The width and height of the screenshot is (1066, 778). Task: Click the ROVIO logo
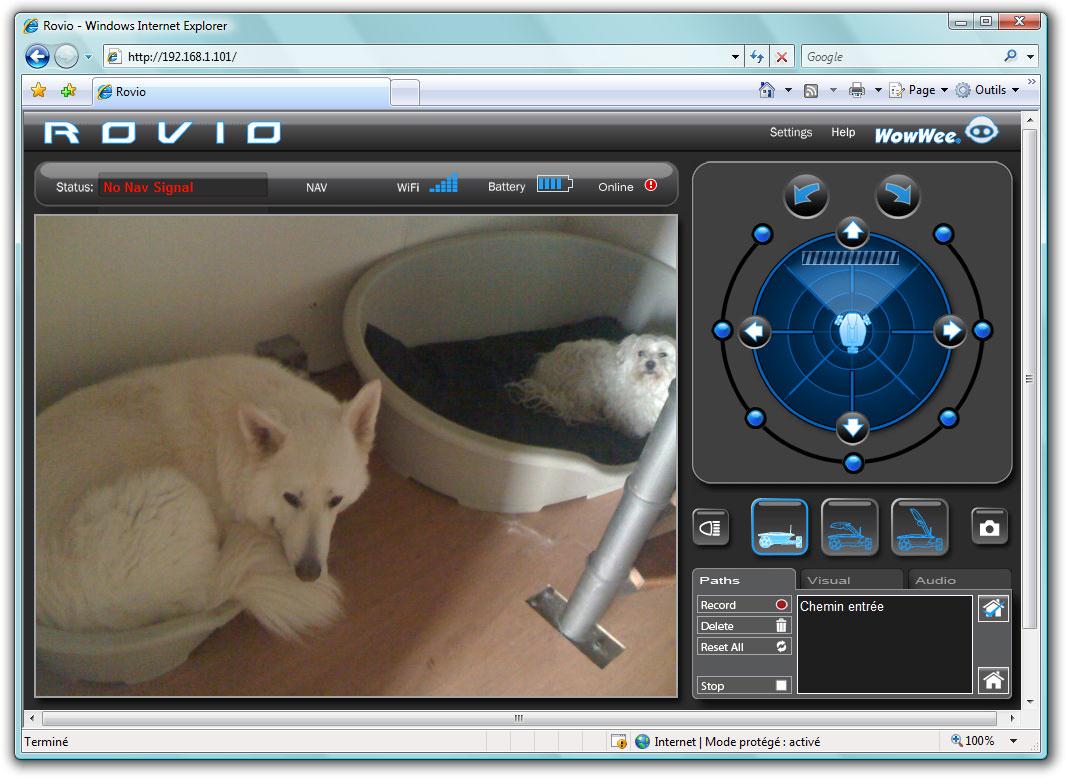point(162,133)
